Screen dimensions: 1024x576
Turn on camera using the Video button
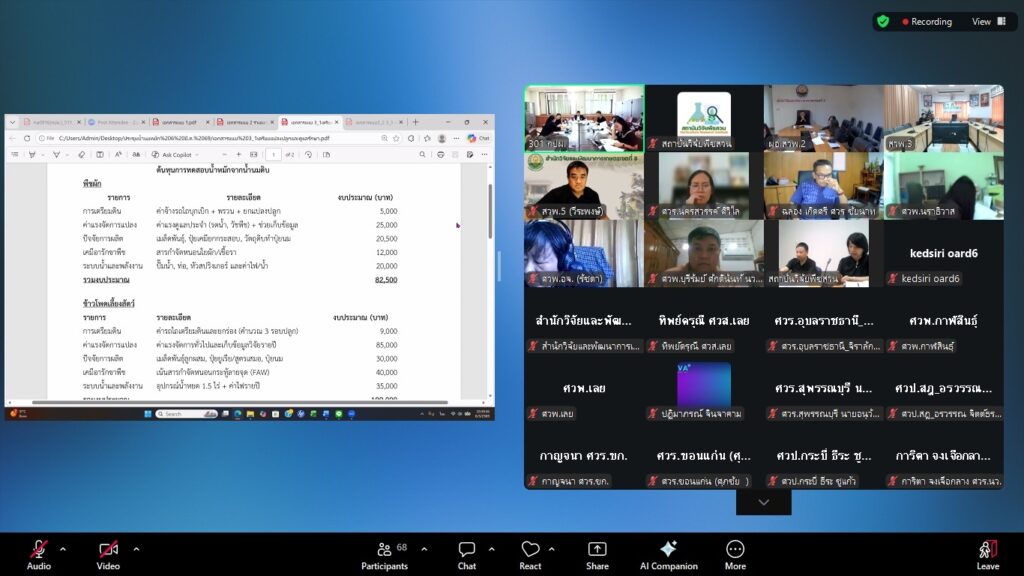108,550
